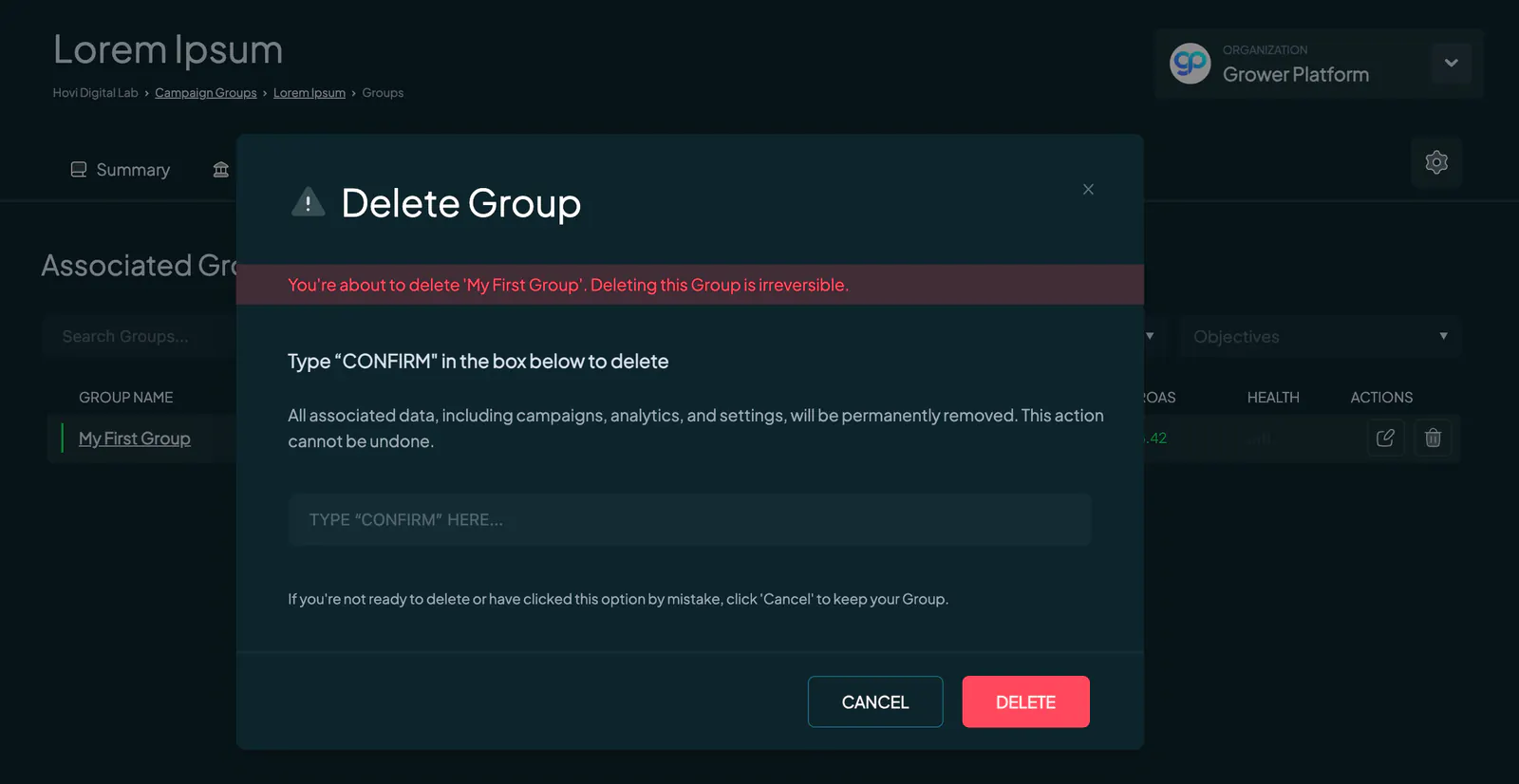
Task: Click the dropdown arrow left of Objectives
Action: coord(1150,336)
